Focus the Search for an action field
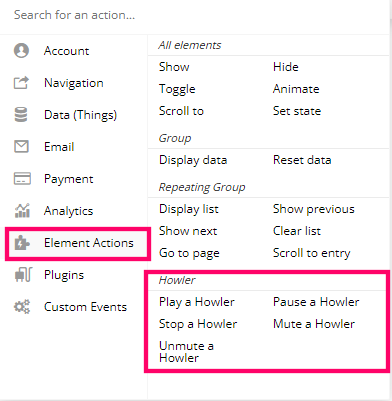Image resolution: width=392 pixels, height=401 pixels. tap(193, 15)
